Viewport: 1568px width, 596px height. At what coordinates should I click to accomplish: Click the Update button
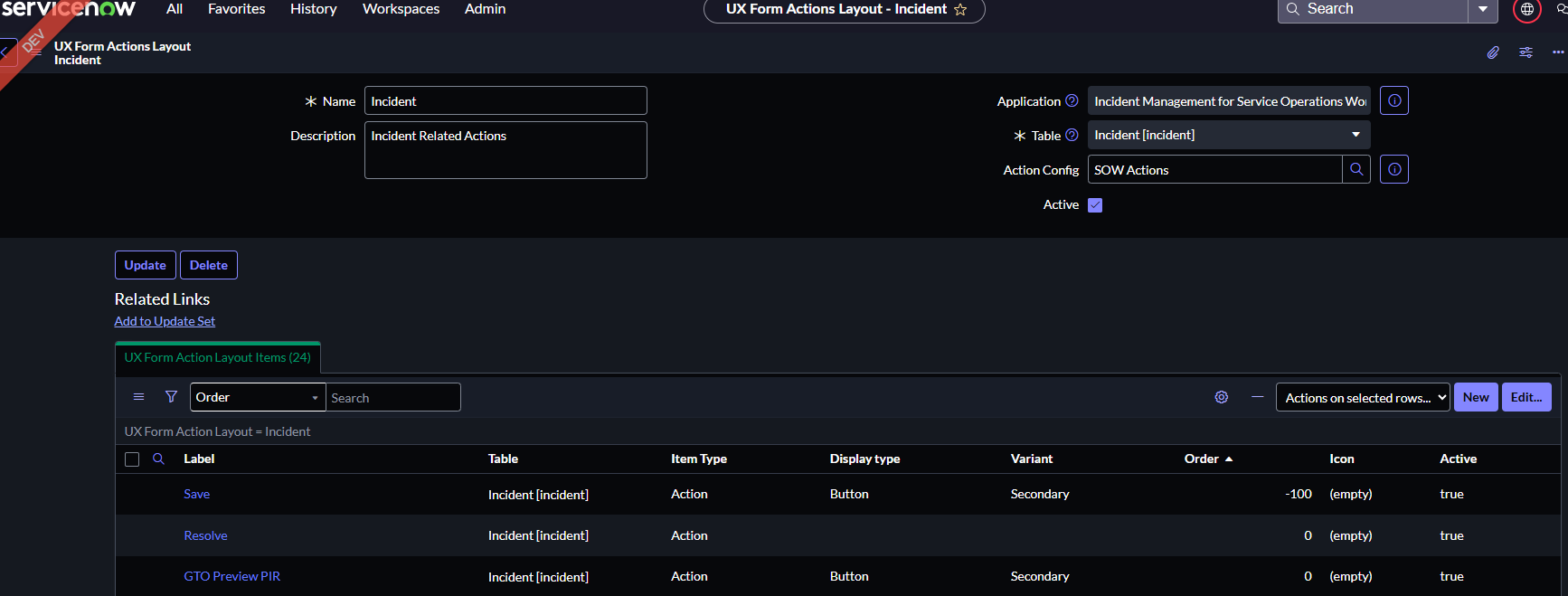145,265
